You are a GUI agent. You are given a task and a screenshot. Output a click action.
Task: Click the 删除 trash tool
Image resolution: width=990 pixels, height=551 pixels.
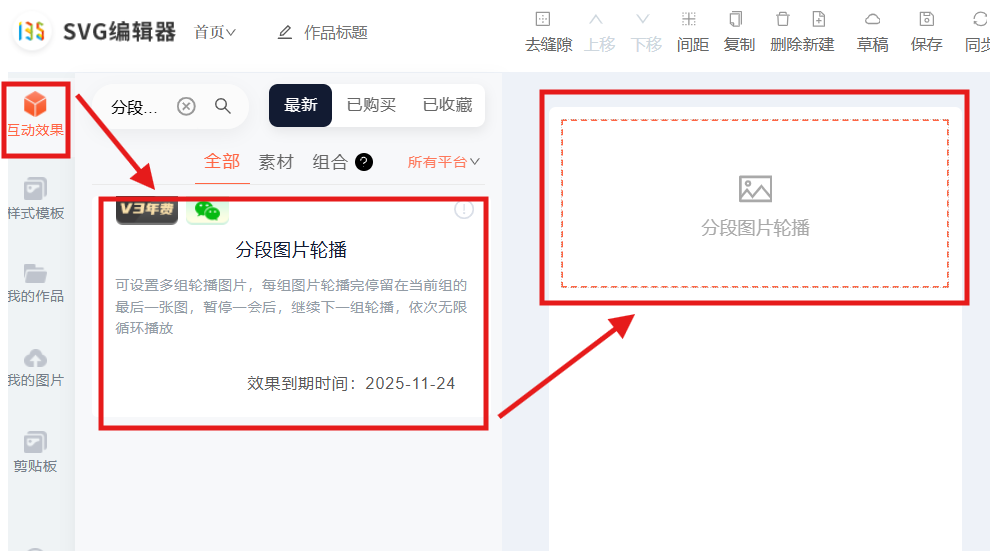(785, 32)
